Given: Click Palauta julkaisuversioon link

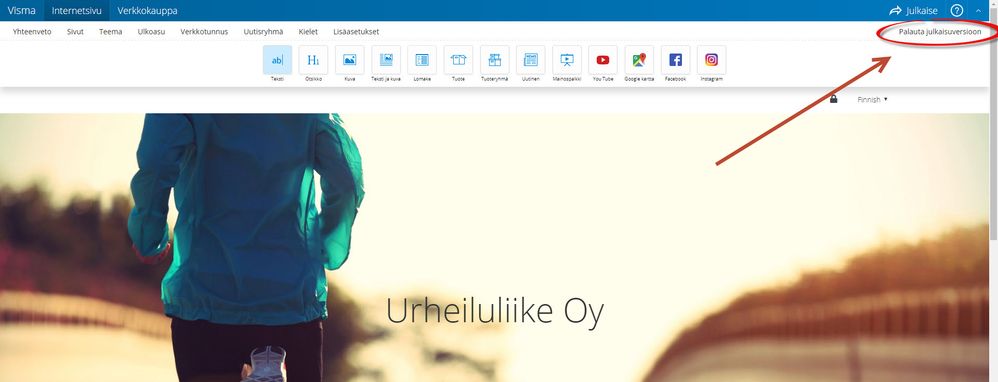Looking at the screenshot, I should 939,31.
